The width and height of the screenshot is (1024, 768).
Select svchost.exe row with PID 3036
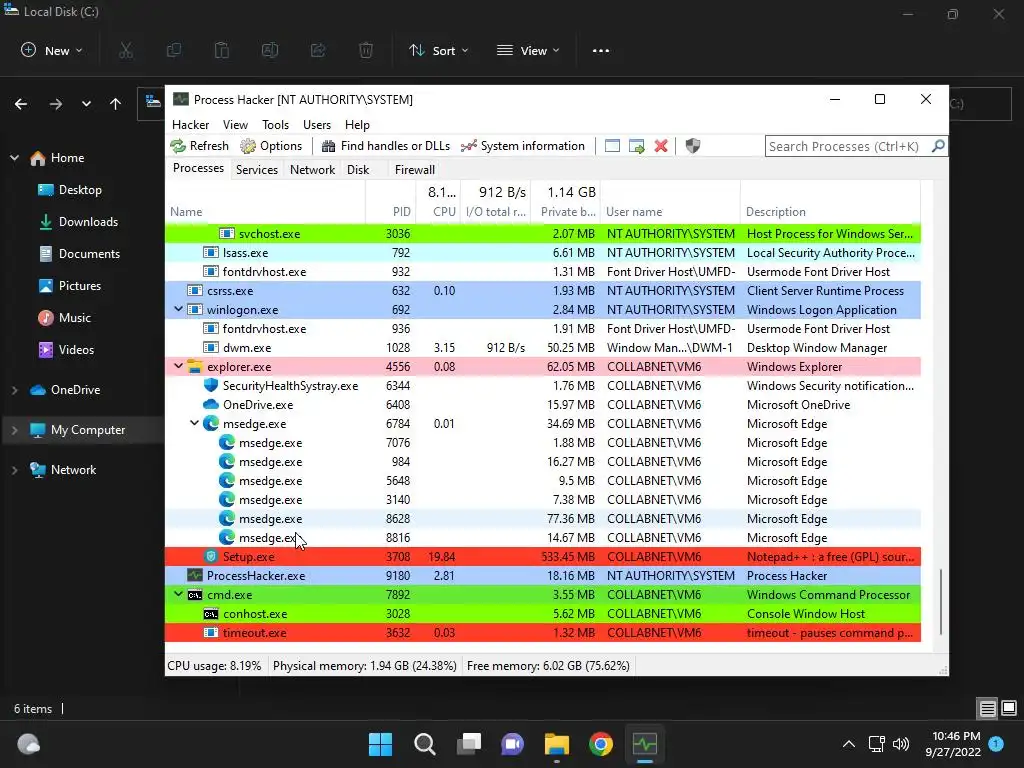pyautogui.click(x=543, y=233)
